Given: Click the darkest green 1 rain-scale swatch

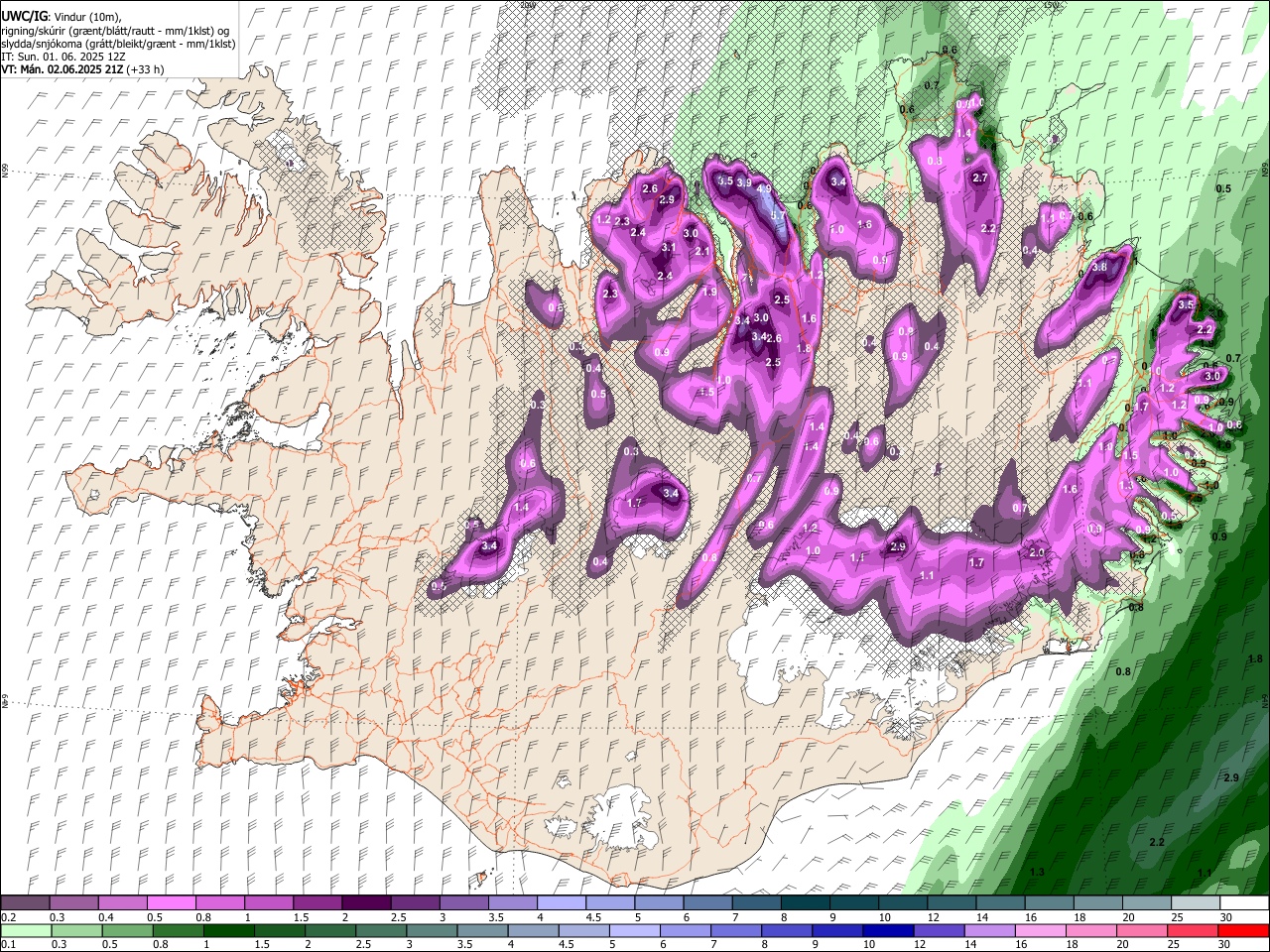Looking at the screenshot, I should coord(229,930).
